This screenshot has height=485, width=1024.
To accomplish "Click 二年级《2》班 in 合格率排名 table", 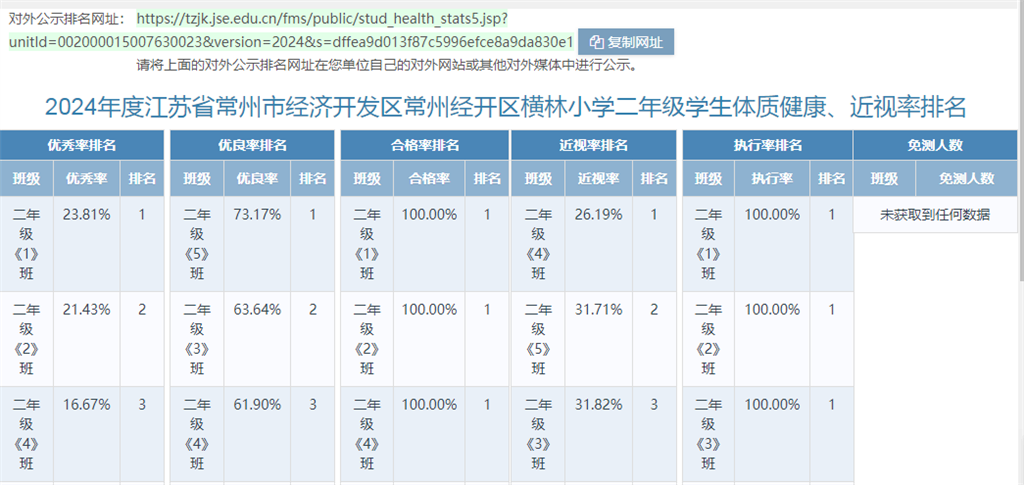I will [x=367, y=339].
